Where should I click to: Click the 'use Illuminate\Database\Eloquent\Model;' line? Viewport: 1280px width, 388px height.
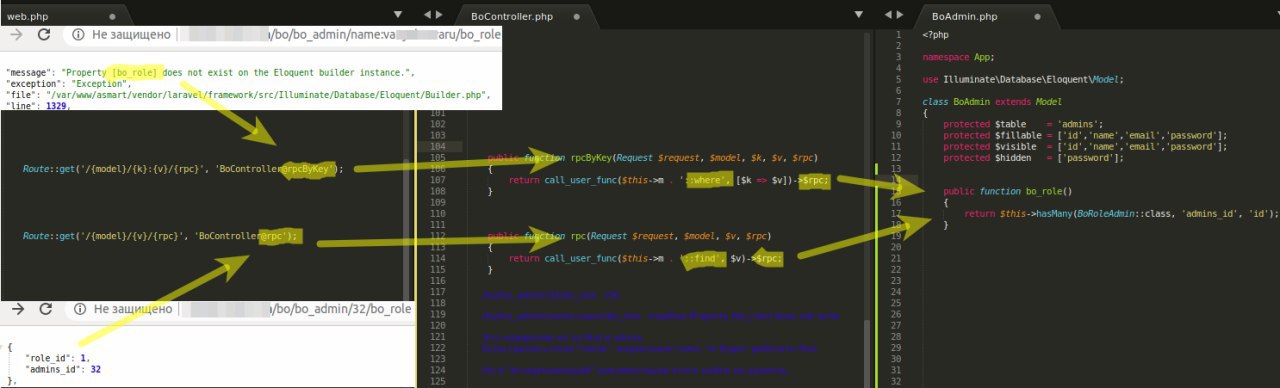[1022, 79]
